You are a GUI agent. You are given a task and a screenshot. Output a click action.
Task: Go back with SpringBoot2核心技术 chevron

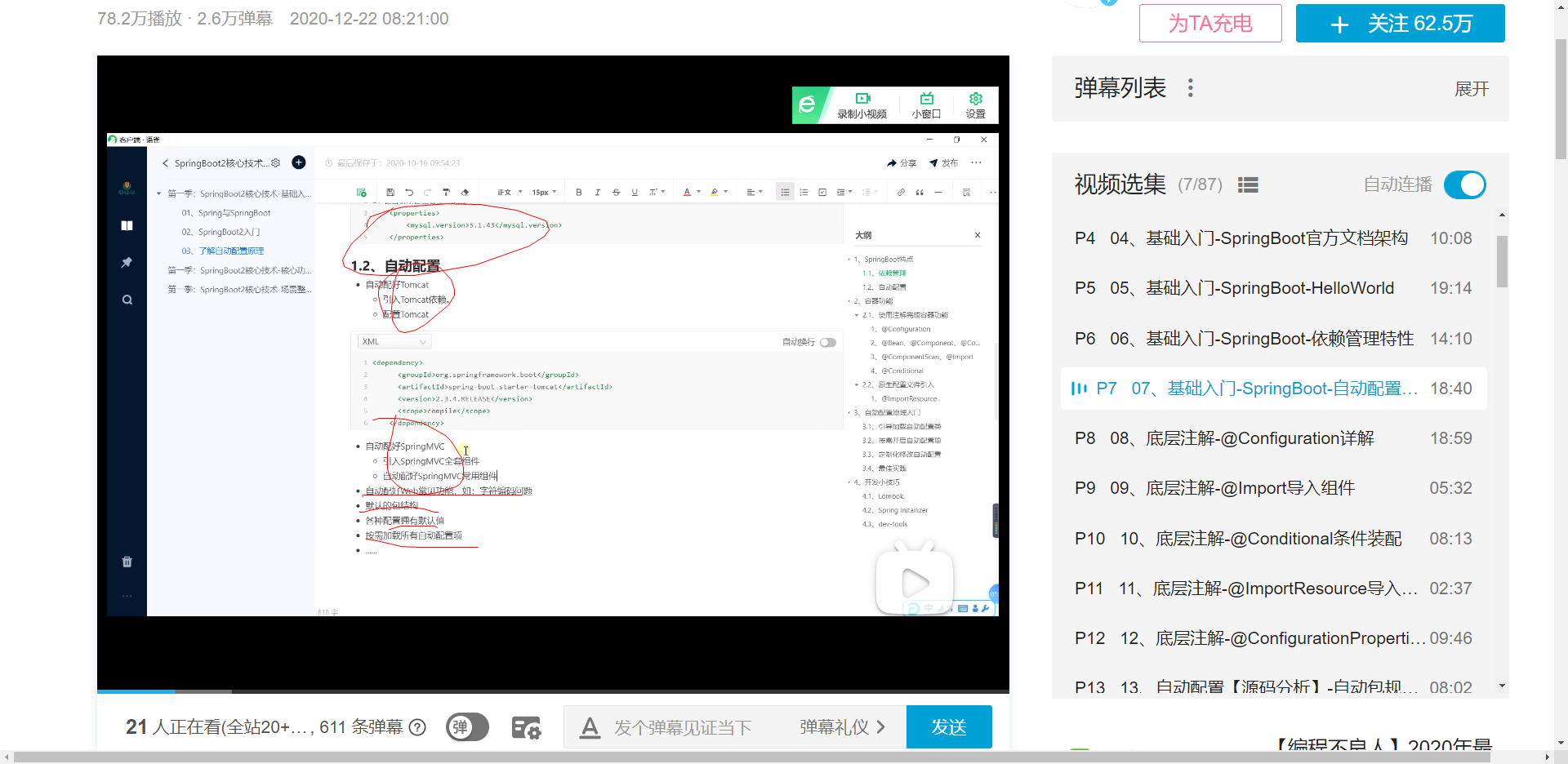tap(166, 163)
